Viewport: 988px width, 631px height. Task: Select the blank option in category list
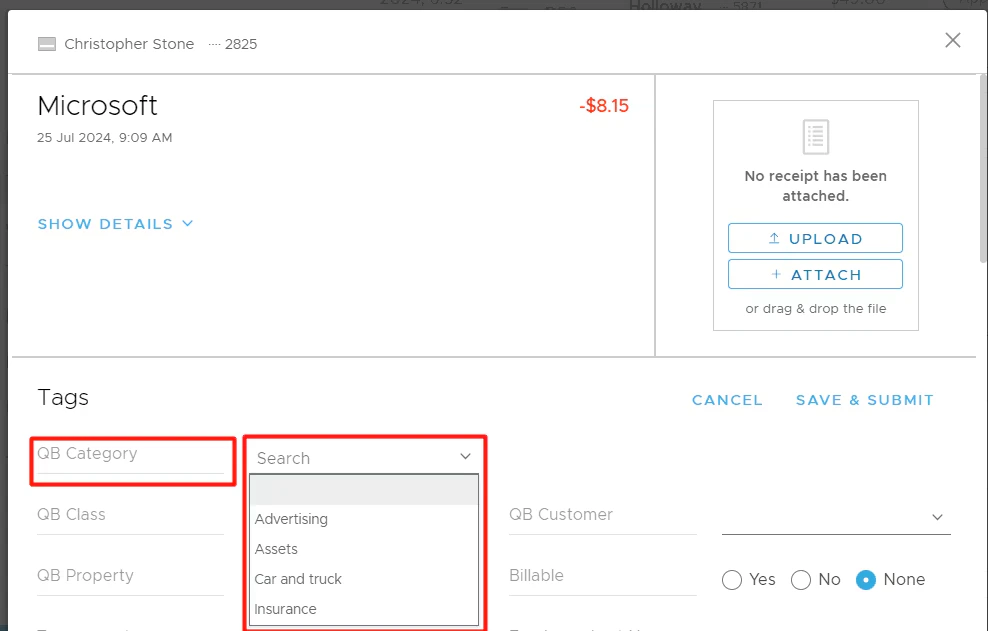[x=364, y=490]
